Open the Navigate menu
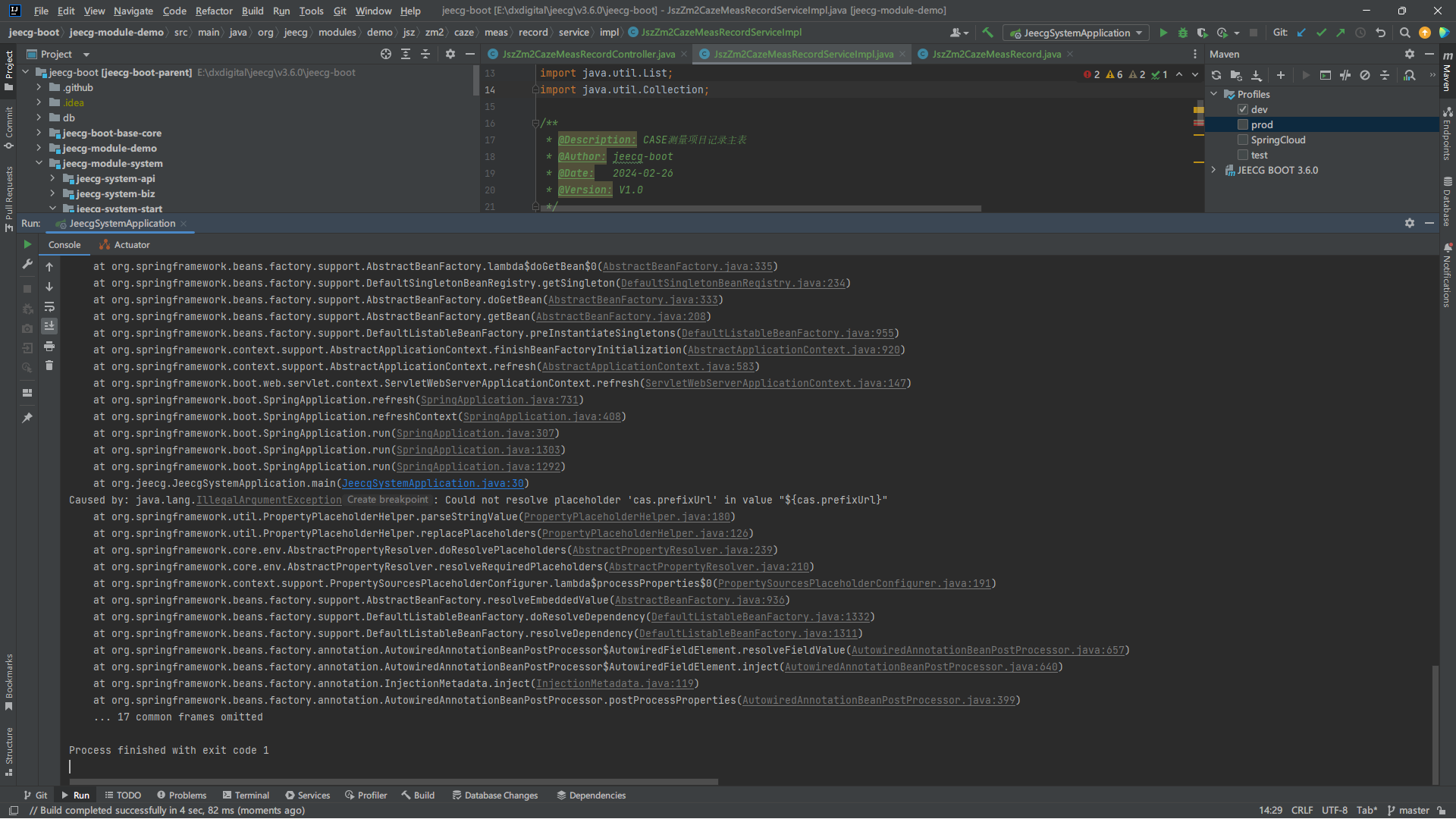The image size is (1456, 819). click(x=133, y=11)
